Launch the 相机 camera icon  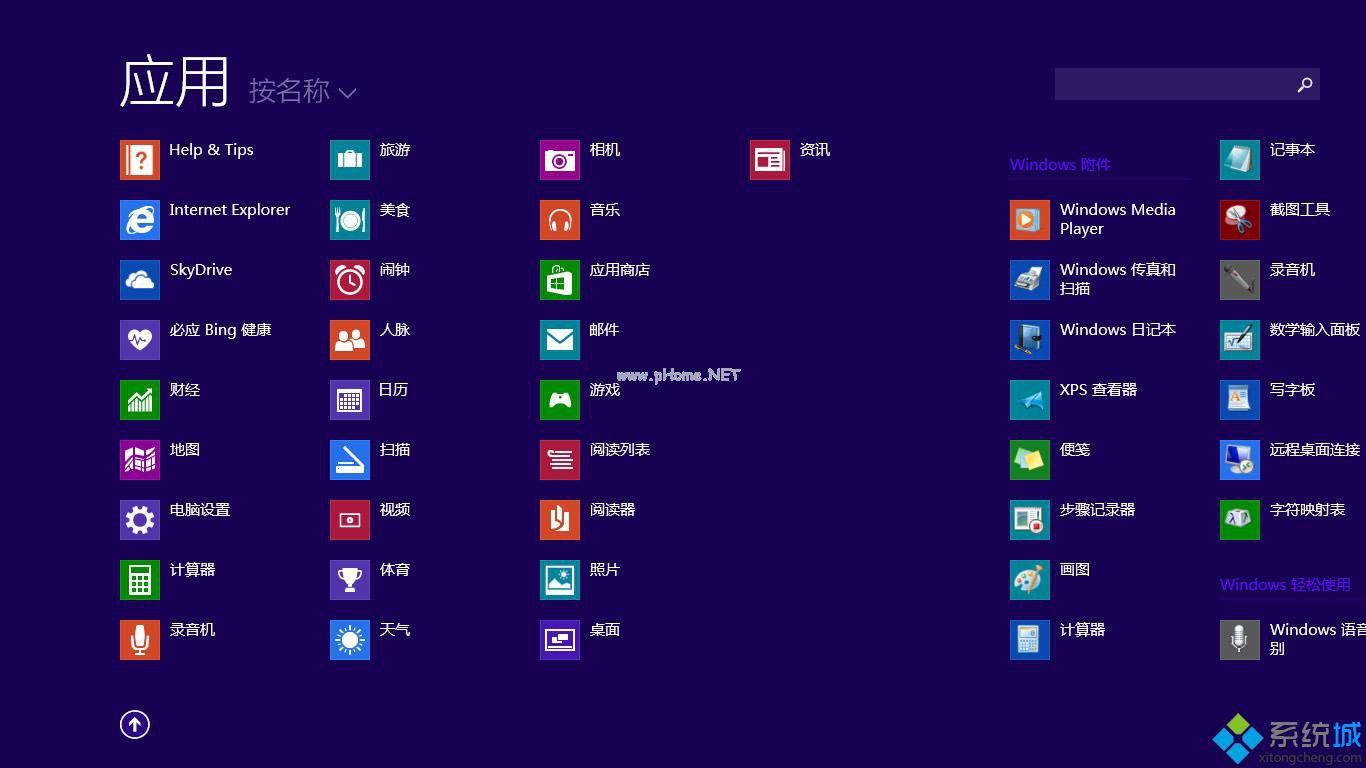click(560, 160)
